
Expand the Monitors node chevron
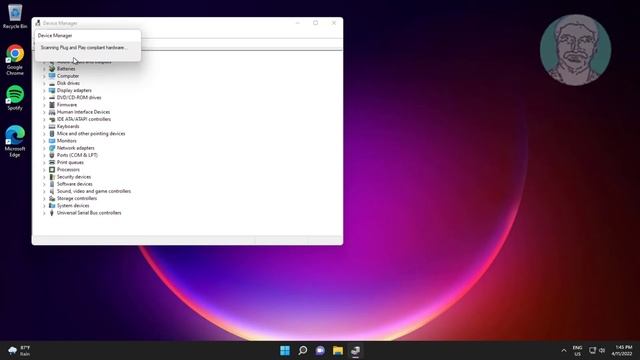pyautogui.click(x=44, y=141)
